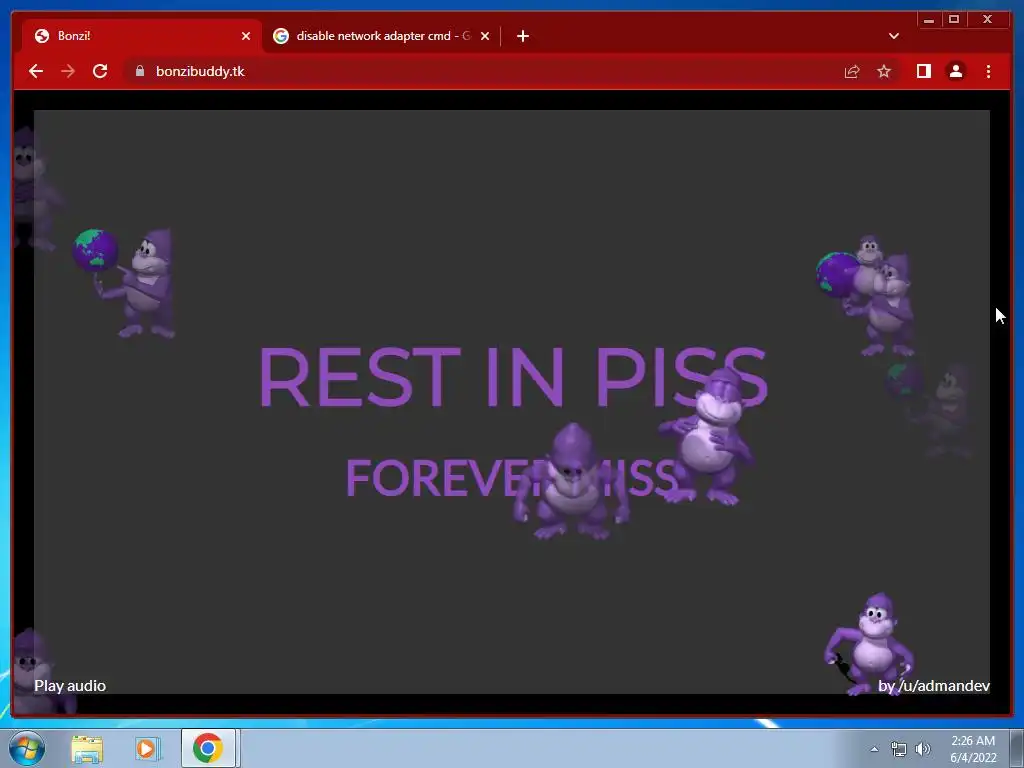Click the REST IN PISS heading

(x=513, y=377)
